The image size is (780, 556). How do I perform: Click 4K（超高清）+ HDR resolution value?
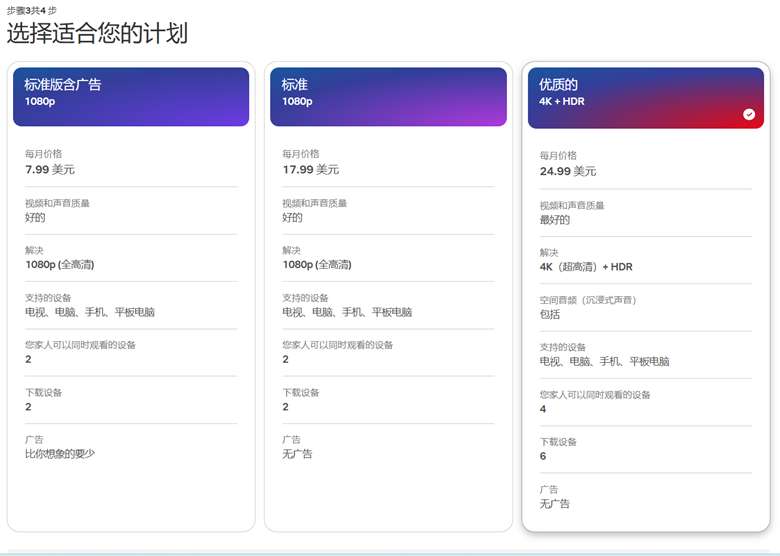pyautogui.click(x=586, y=267)
